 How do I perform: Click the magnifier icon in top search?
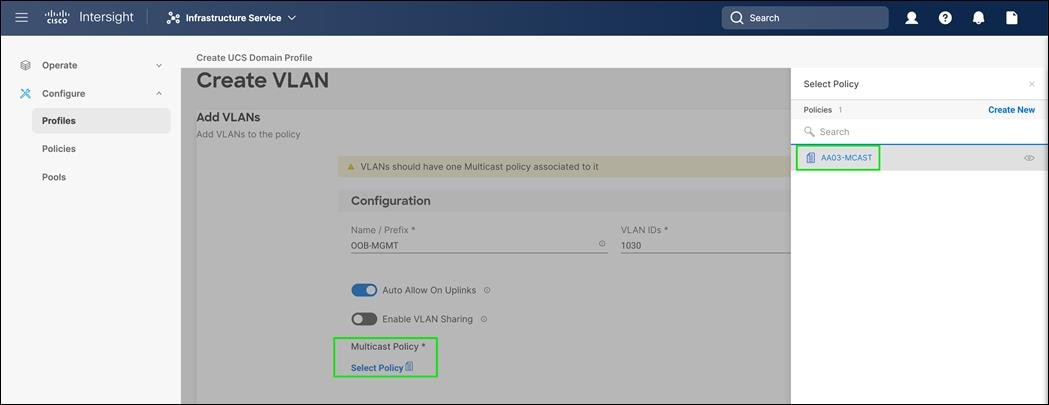(737, 18)
